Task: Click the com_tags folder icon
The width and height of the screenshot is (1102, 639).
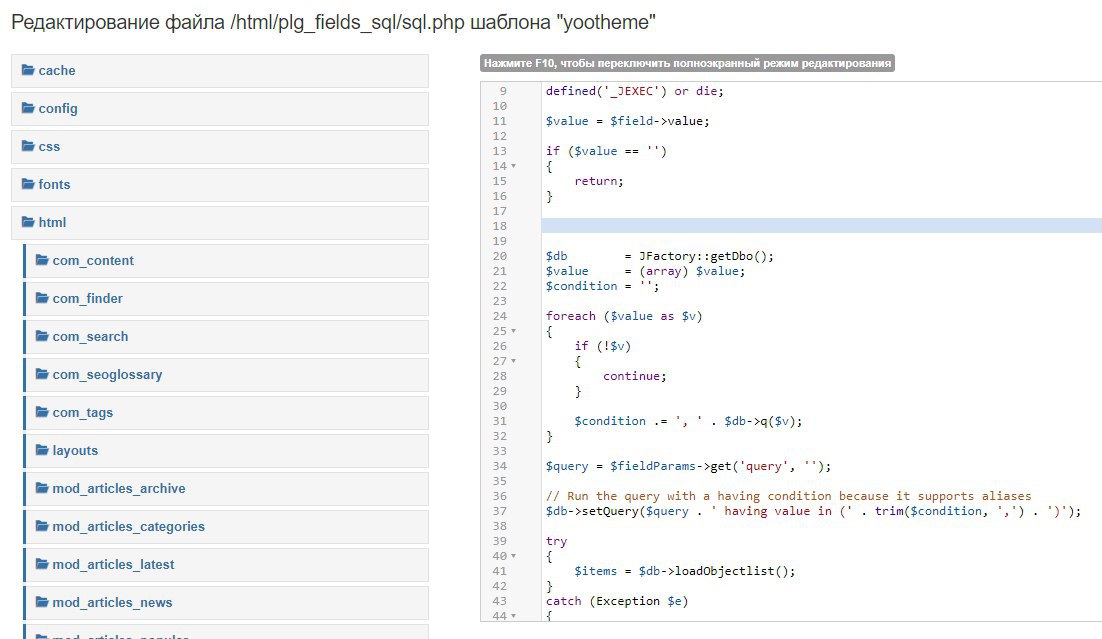Action: point(42,411)
